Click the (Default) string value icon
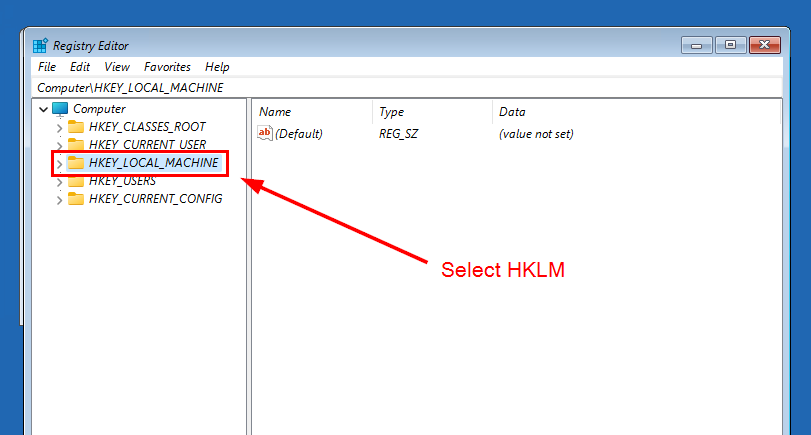 (265, 134)
